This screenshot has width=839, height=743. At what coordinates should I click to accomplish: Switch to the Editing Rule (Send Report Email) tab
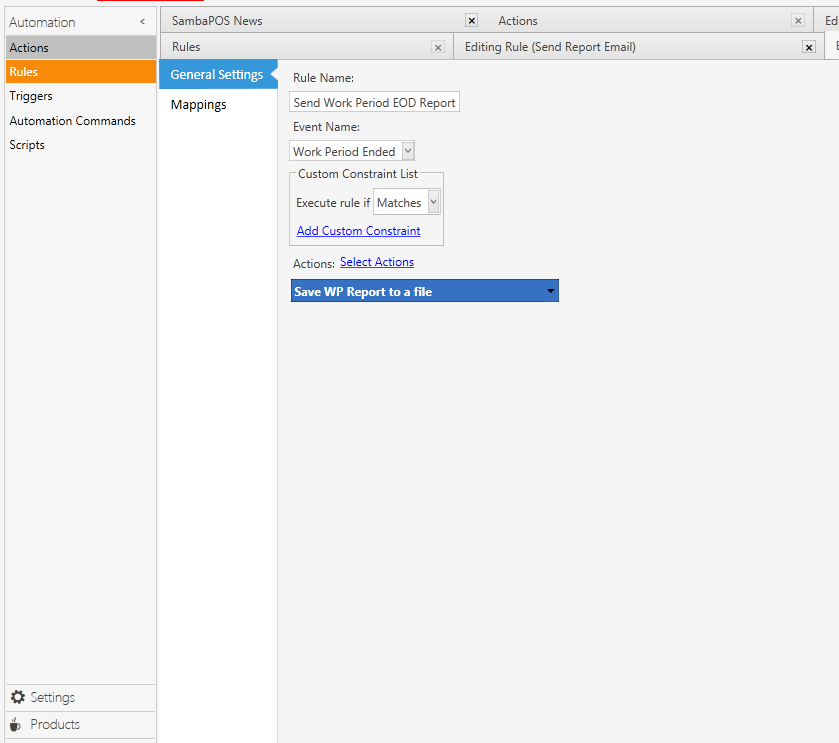[x=550, y=47]
